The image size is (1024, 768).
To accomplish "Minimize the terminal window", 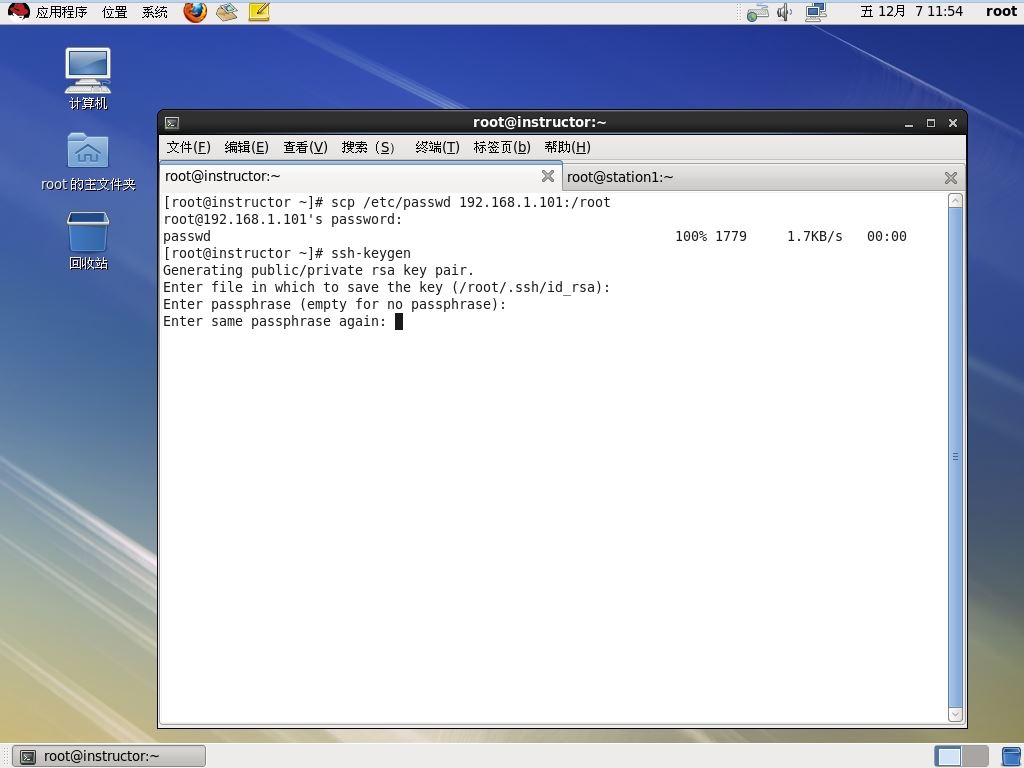I will coord(908,123).
